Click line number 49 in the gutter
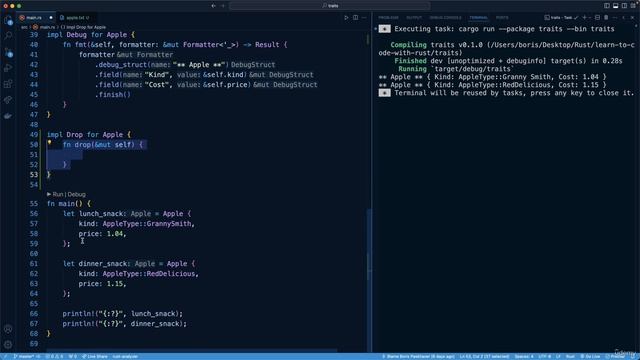640x360 pixels. [x=33, y=135]
